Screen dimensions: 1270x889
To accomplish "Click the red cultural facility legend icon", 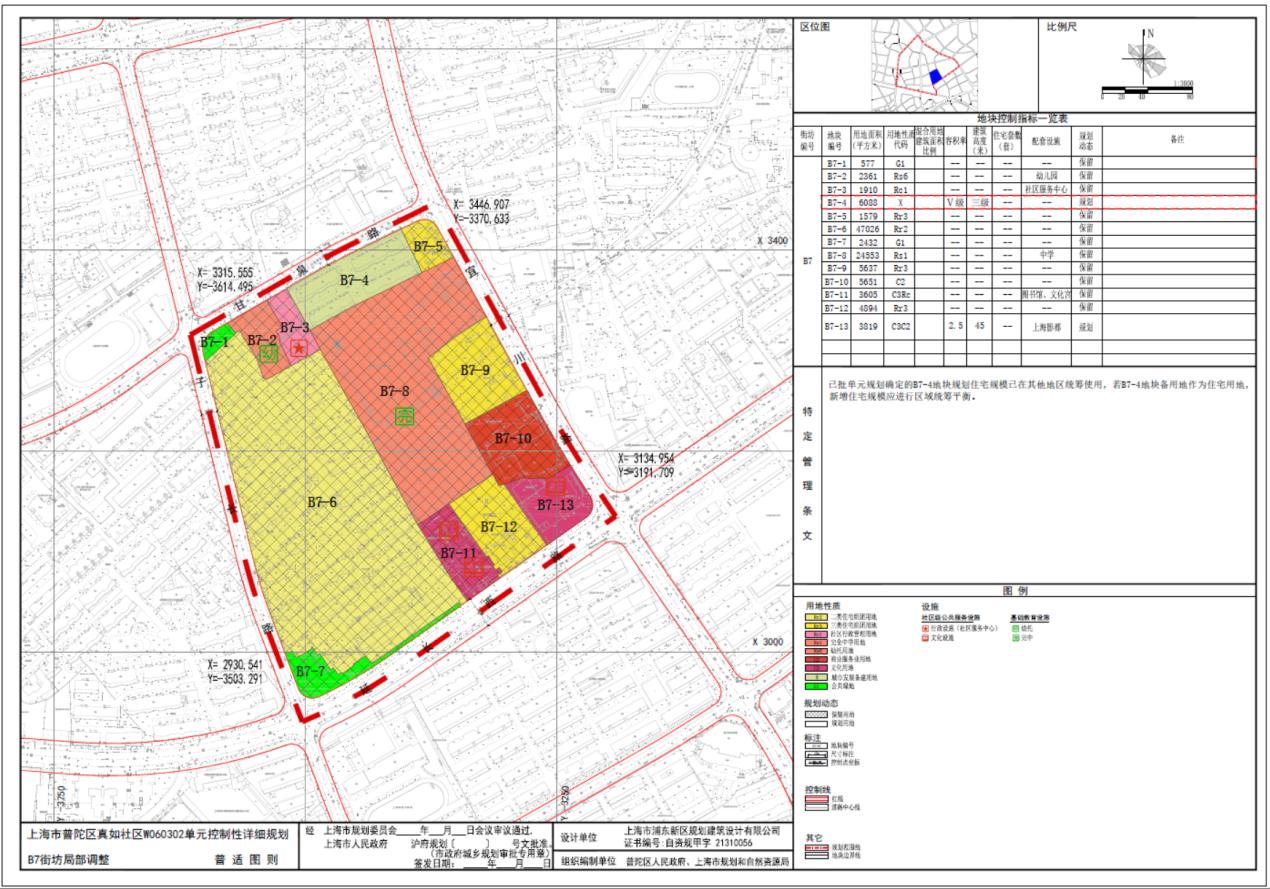I will 925,636.
